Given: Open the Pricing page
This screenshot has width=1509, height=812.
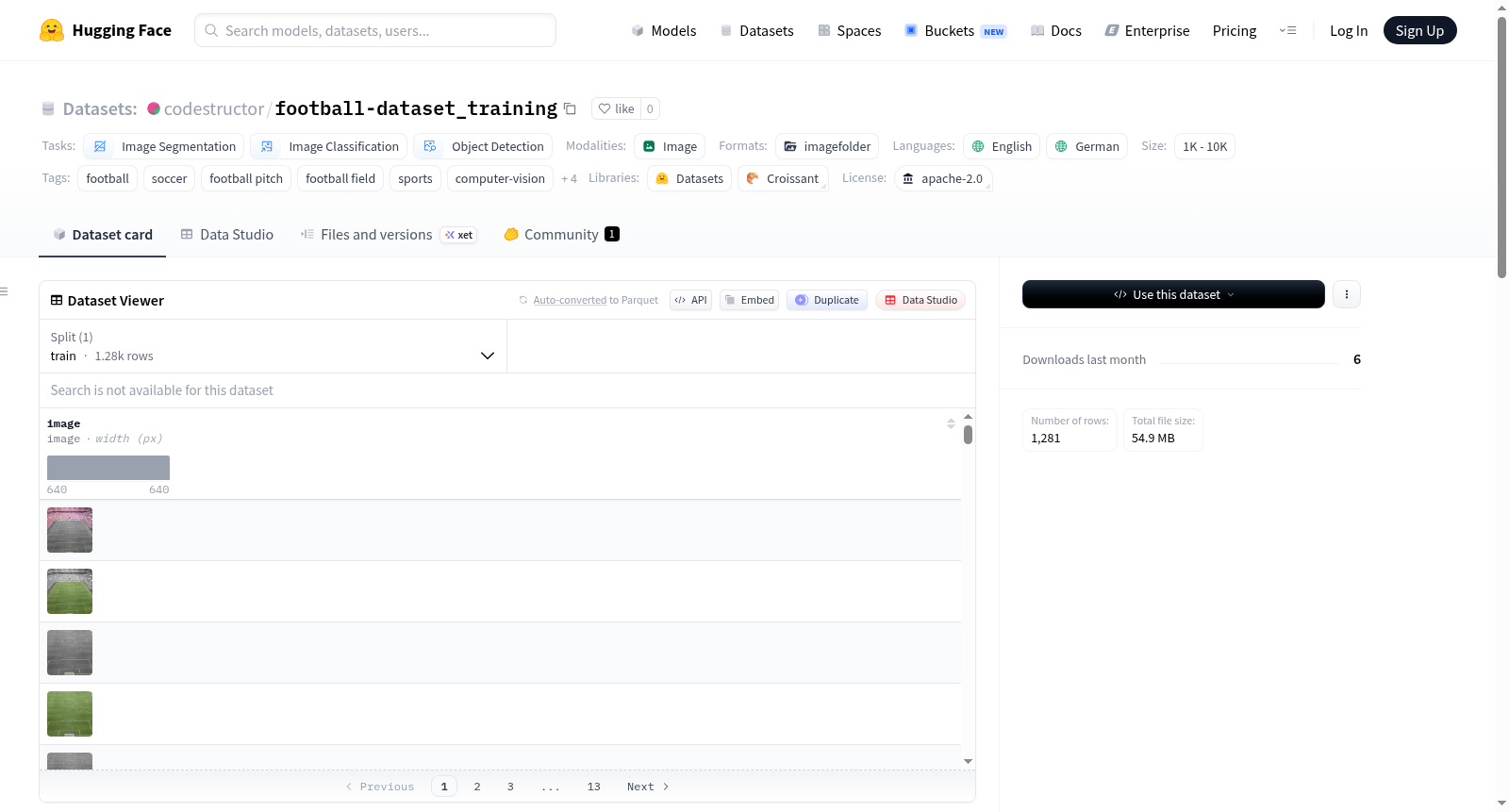Looking at the screenshot, I should [x=1235, y=30].
